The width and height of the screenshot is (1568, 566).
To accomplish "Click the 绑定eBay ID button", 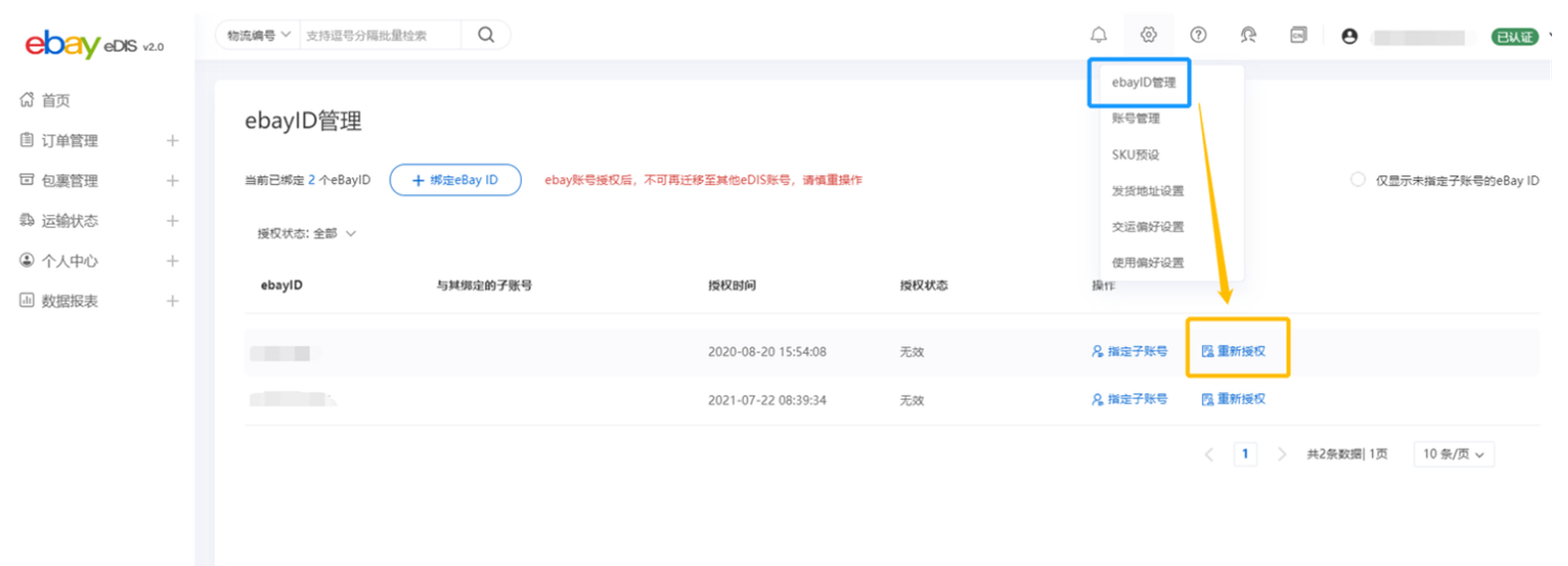I will coord(455,180).
